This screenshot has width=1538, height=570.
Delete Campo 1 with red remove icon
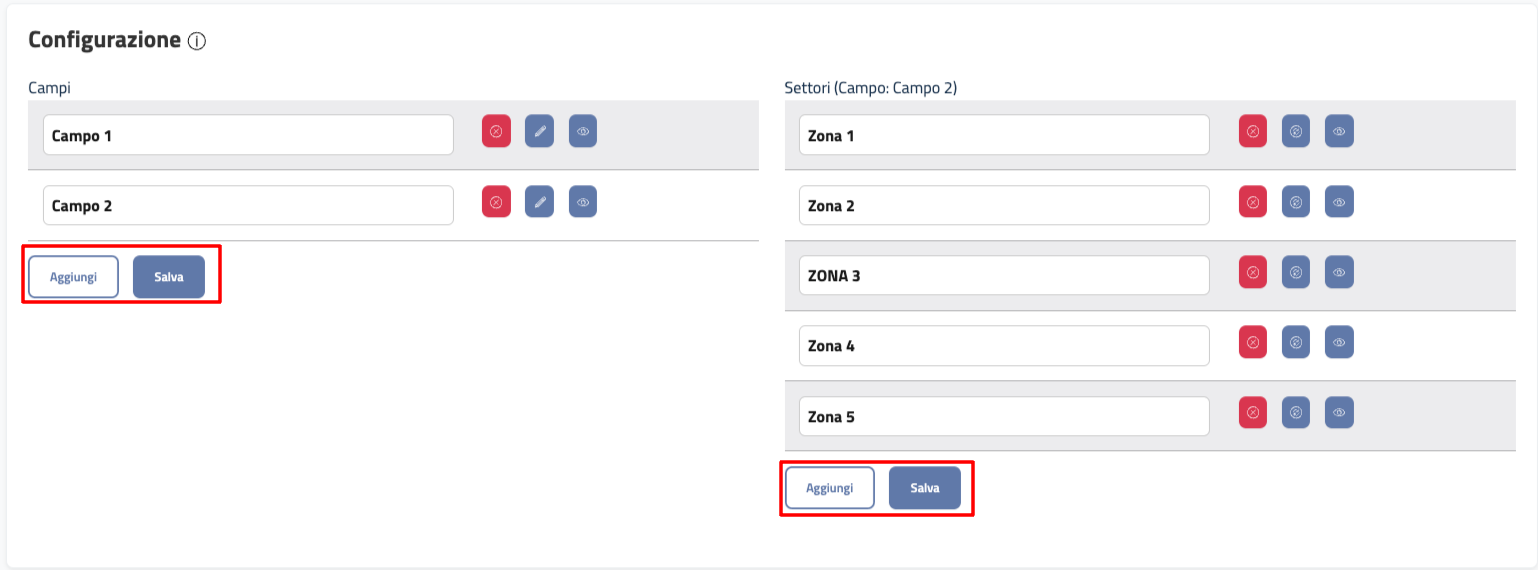(496, 131)
